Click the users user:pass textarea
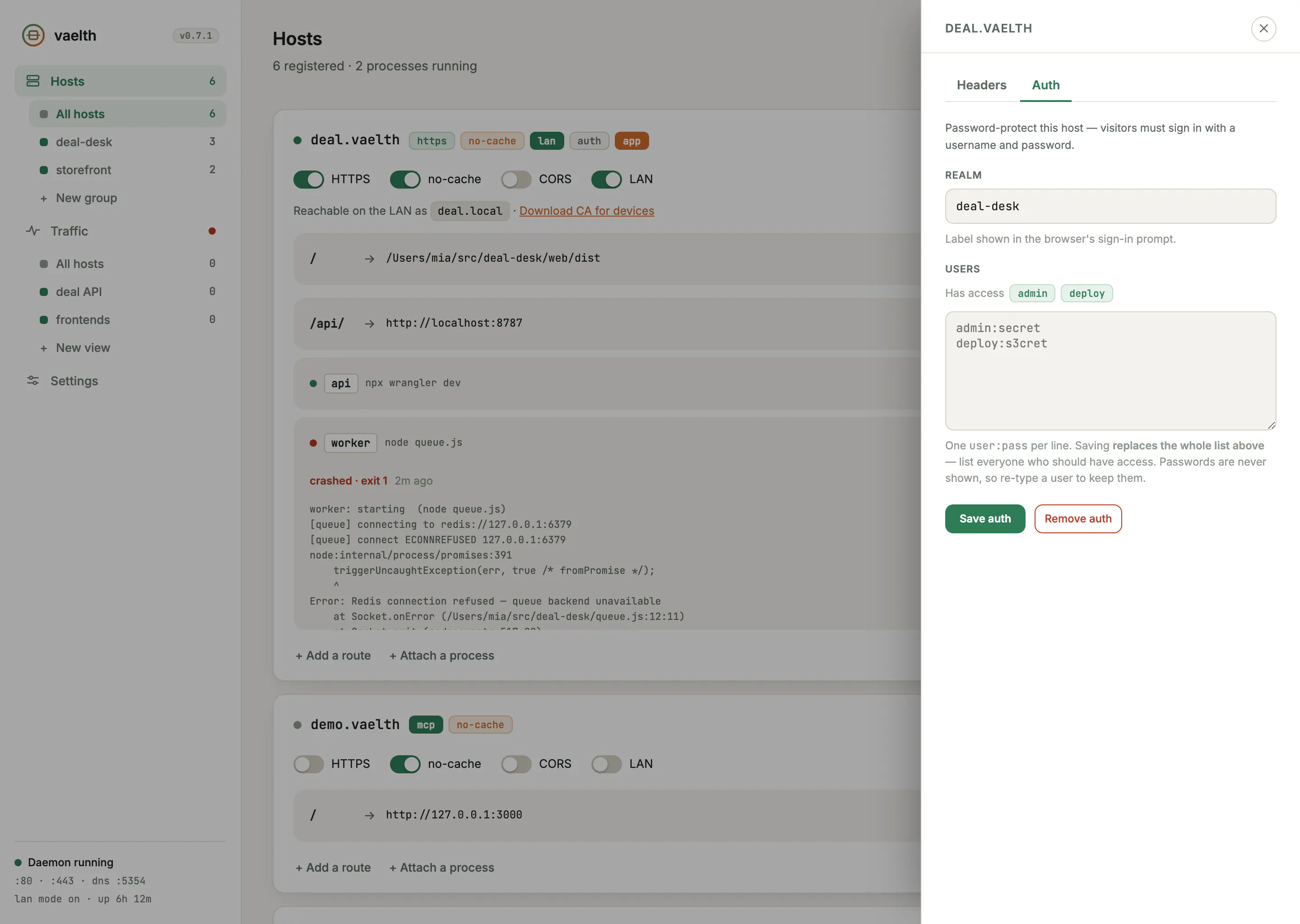The image size is (1300, 924). pos(1110,370)
